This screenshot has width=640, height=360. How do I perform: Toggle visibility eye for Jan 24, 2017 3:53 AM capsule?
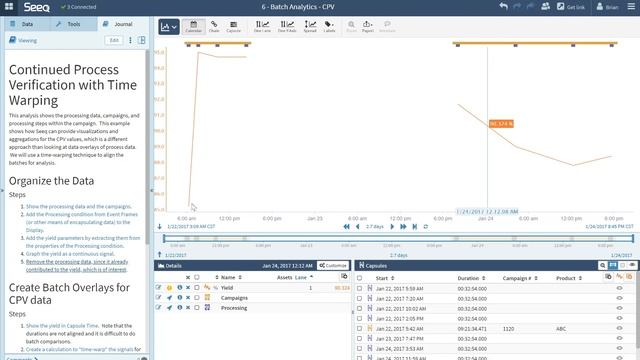pyautogui.click(x=619, y=349)
